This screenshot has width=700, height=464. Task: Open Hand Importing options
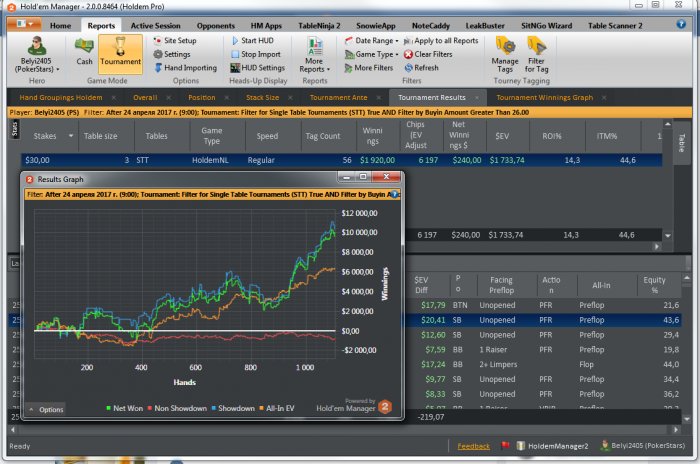coord(184,68)
